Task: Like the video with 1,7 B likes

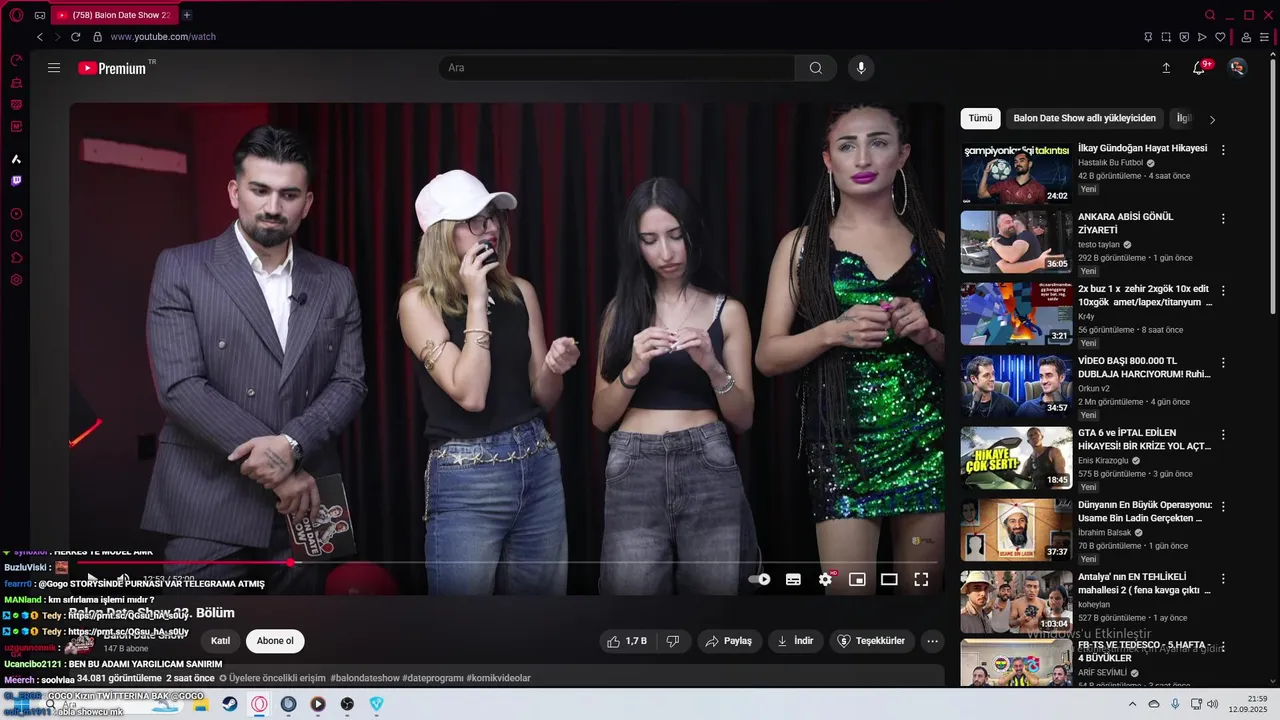Action: (627, 641)
